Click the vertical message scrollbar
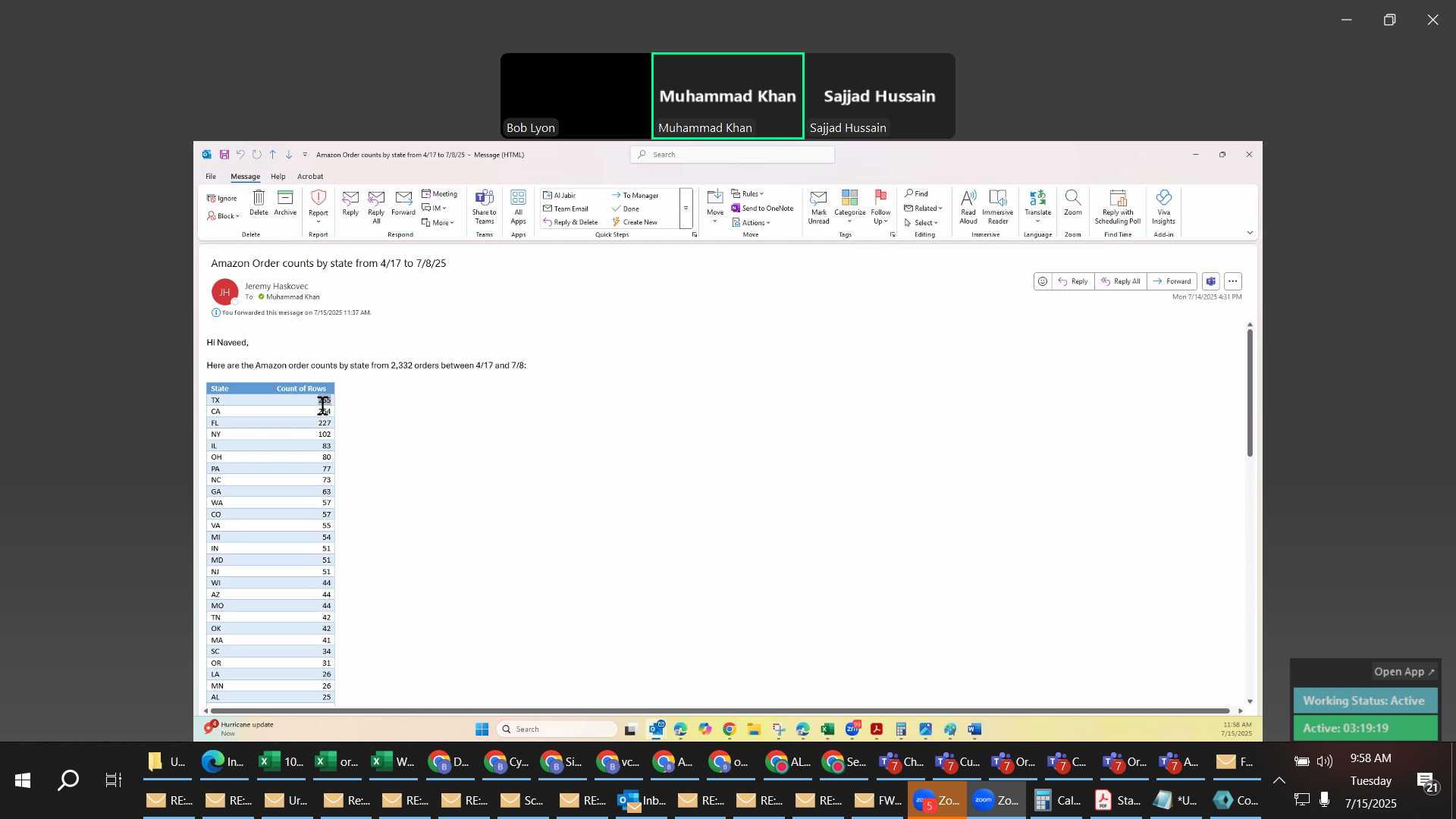 (1250, 393)
